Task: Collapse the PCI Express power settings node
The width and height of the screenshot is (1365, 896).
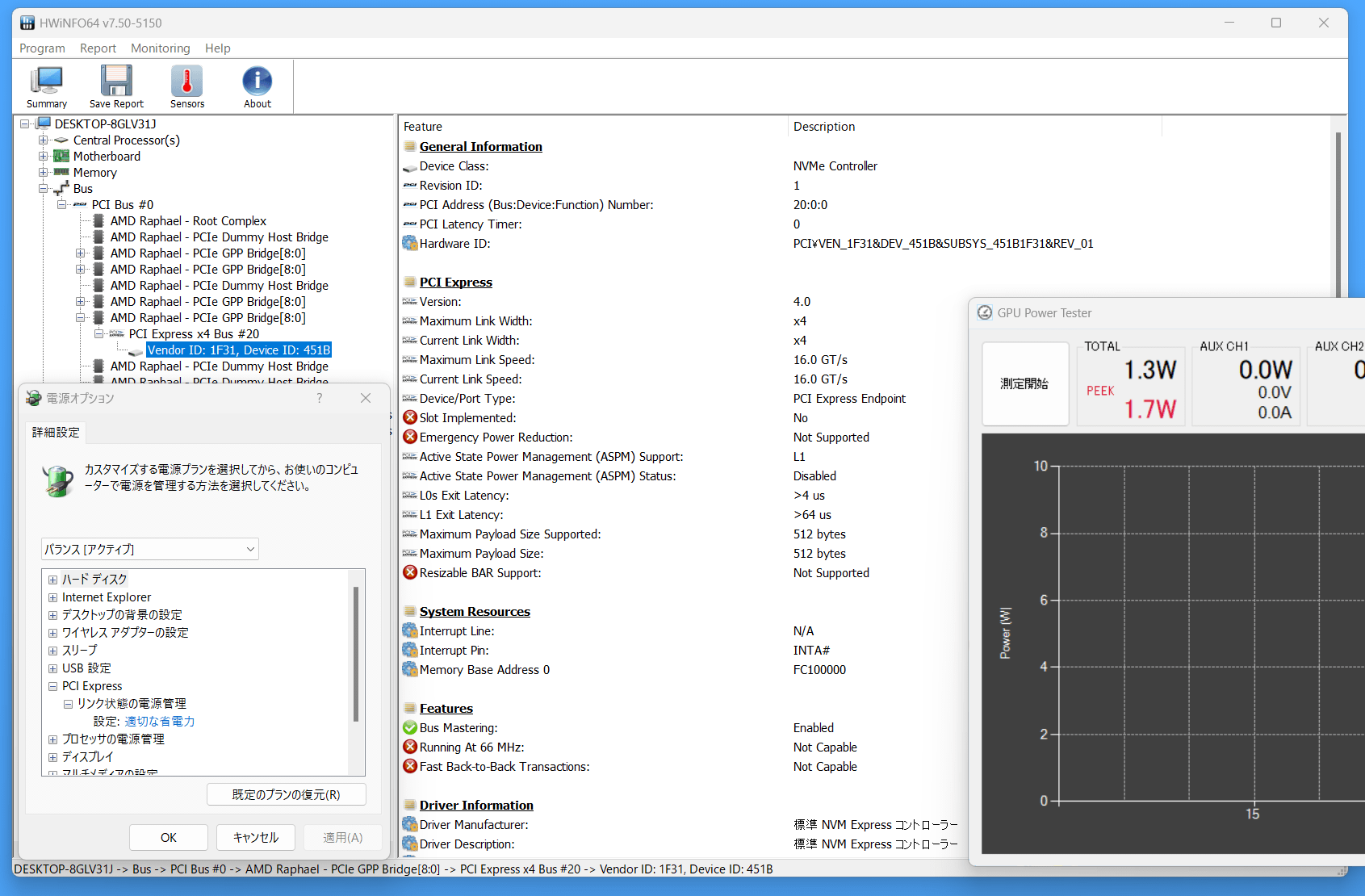Action: point(52,686)
